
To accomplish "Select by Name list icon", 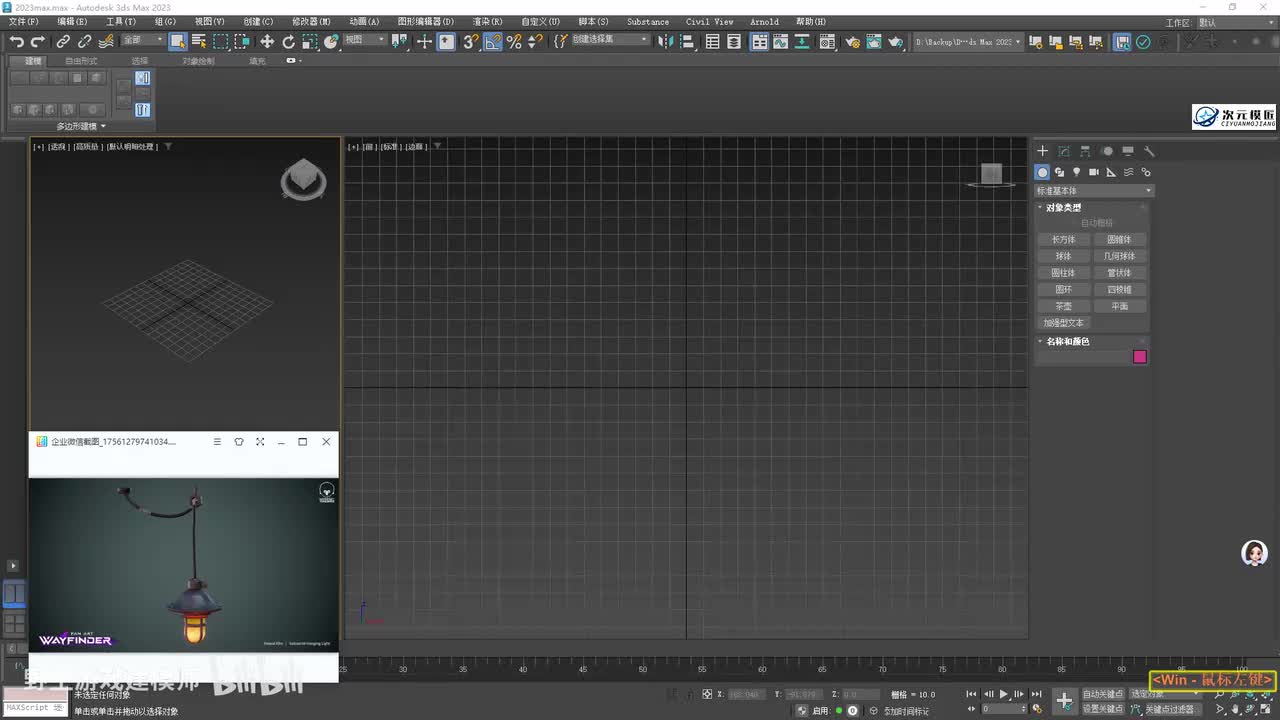I will pyautogui.click(x=199, y=42).
